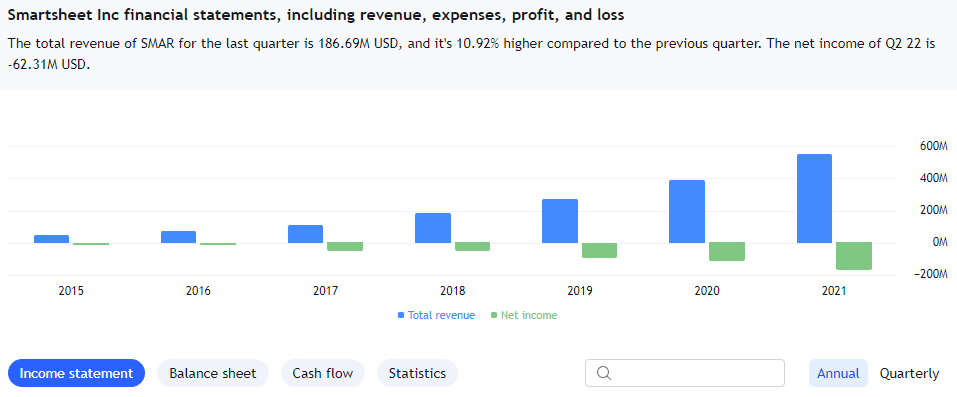Click the Smartsheet Inc financial statements heading

tap(316, 16)
